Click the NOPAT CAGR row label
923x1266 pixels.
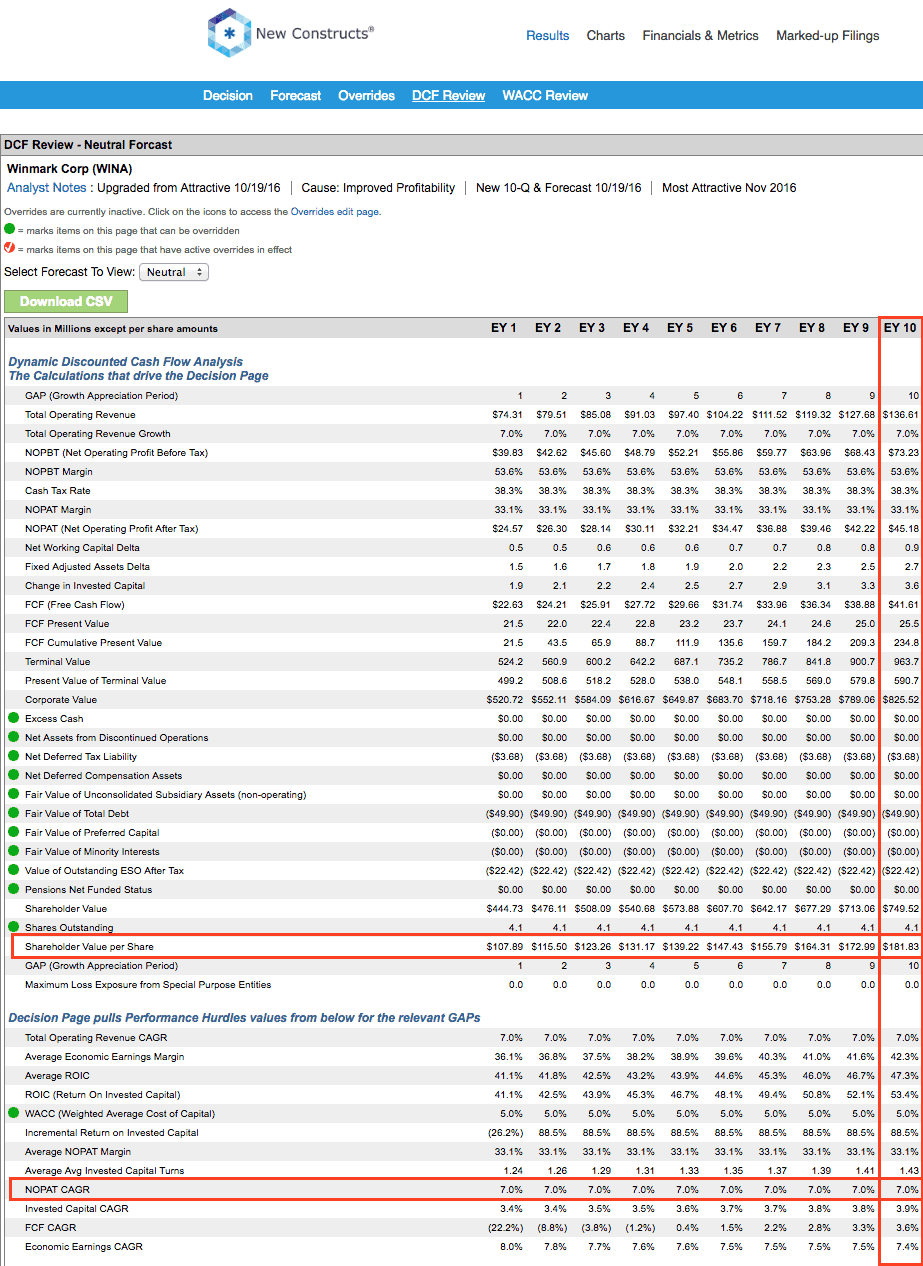55,1189
